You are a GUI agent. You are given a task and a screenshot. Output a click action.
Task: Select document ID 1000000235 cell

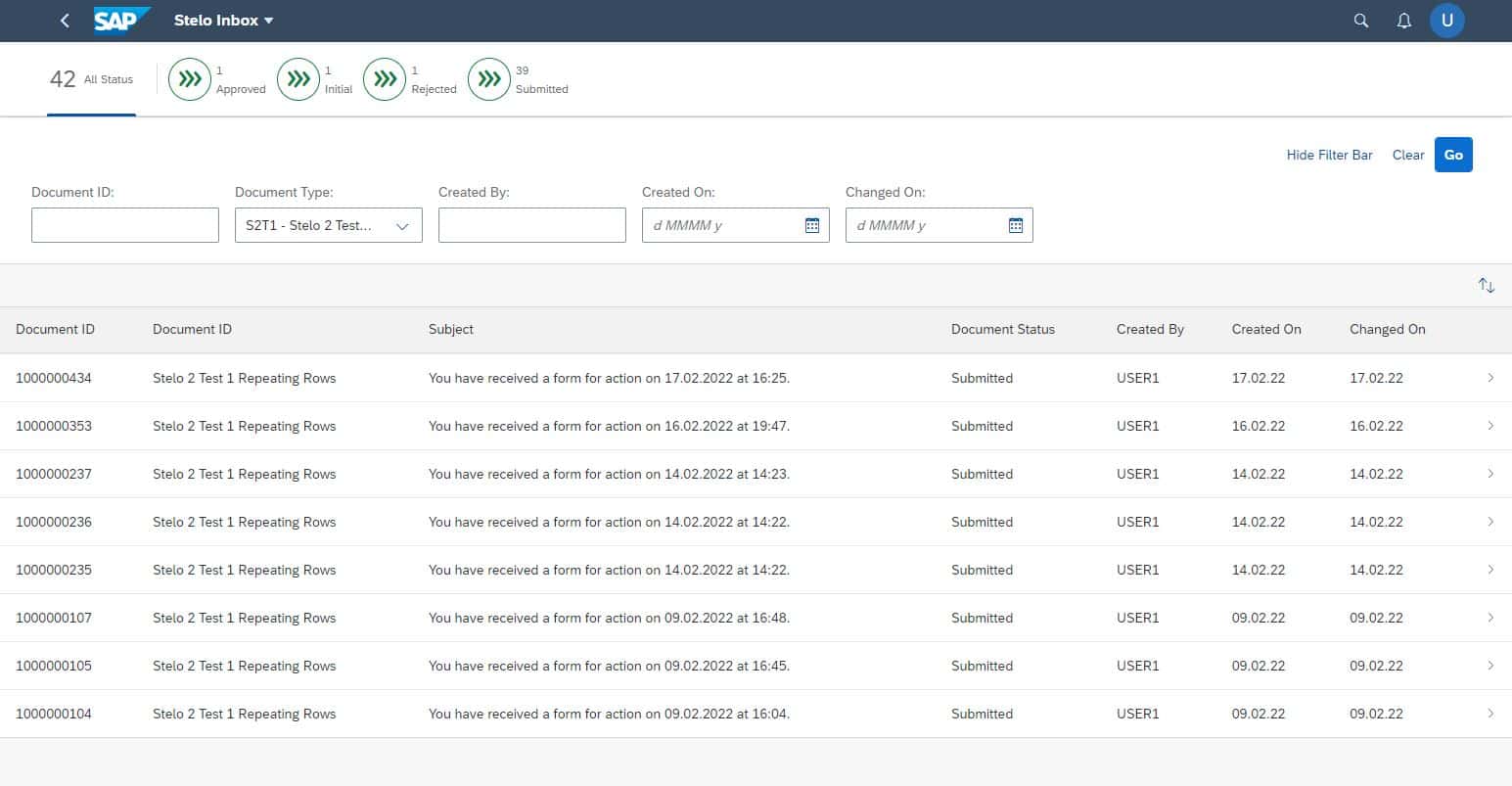[54, 570]
